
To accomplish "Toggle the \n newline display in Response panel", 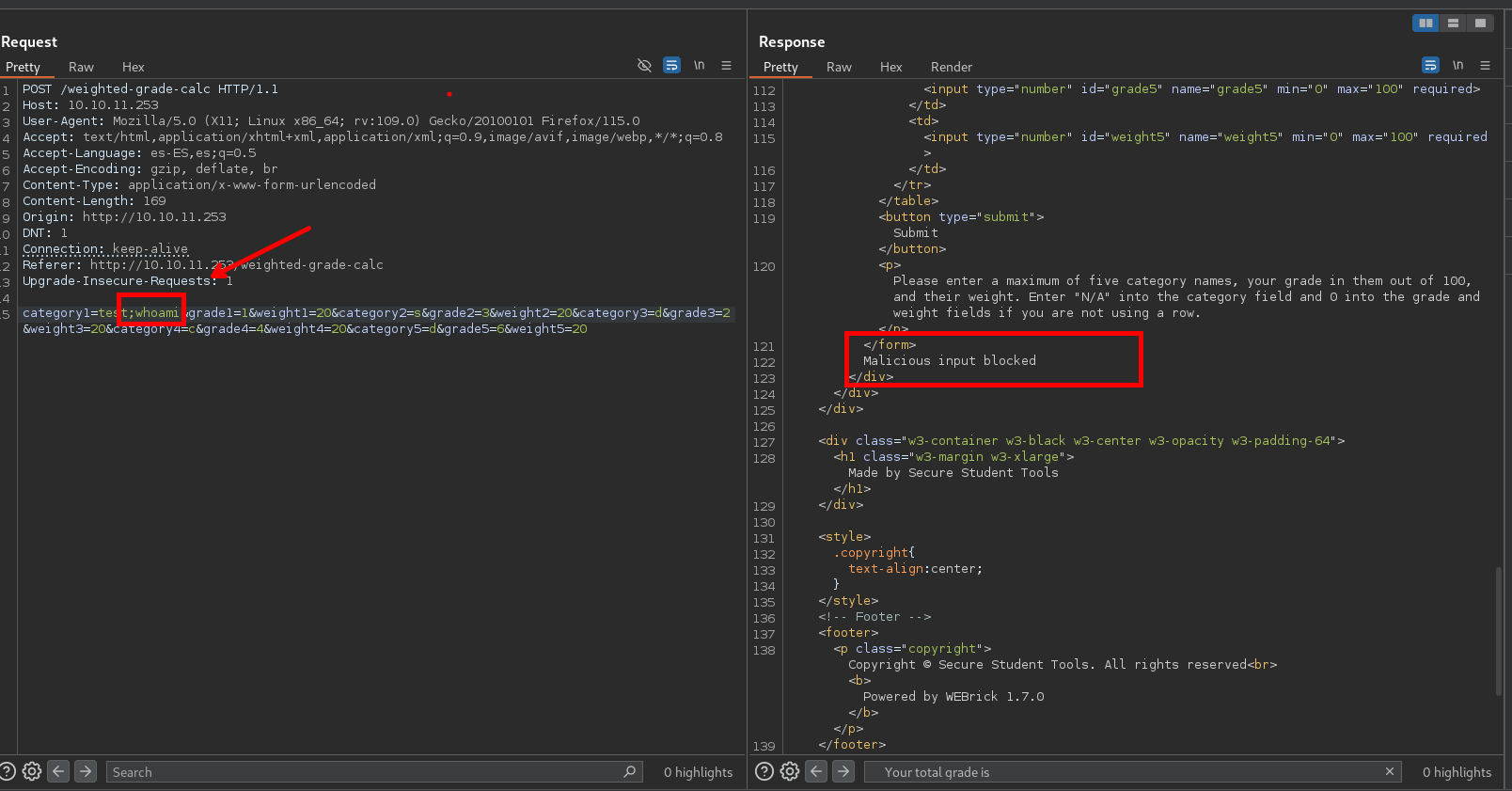I will [1457, 66].
